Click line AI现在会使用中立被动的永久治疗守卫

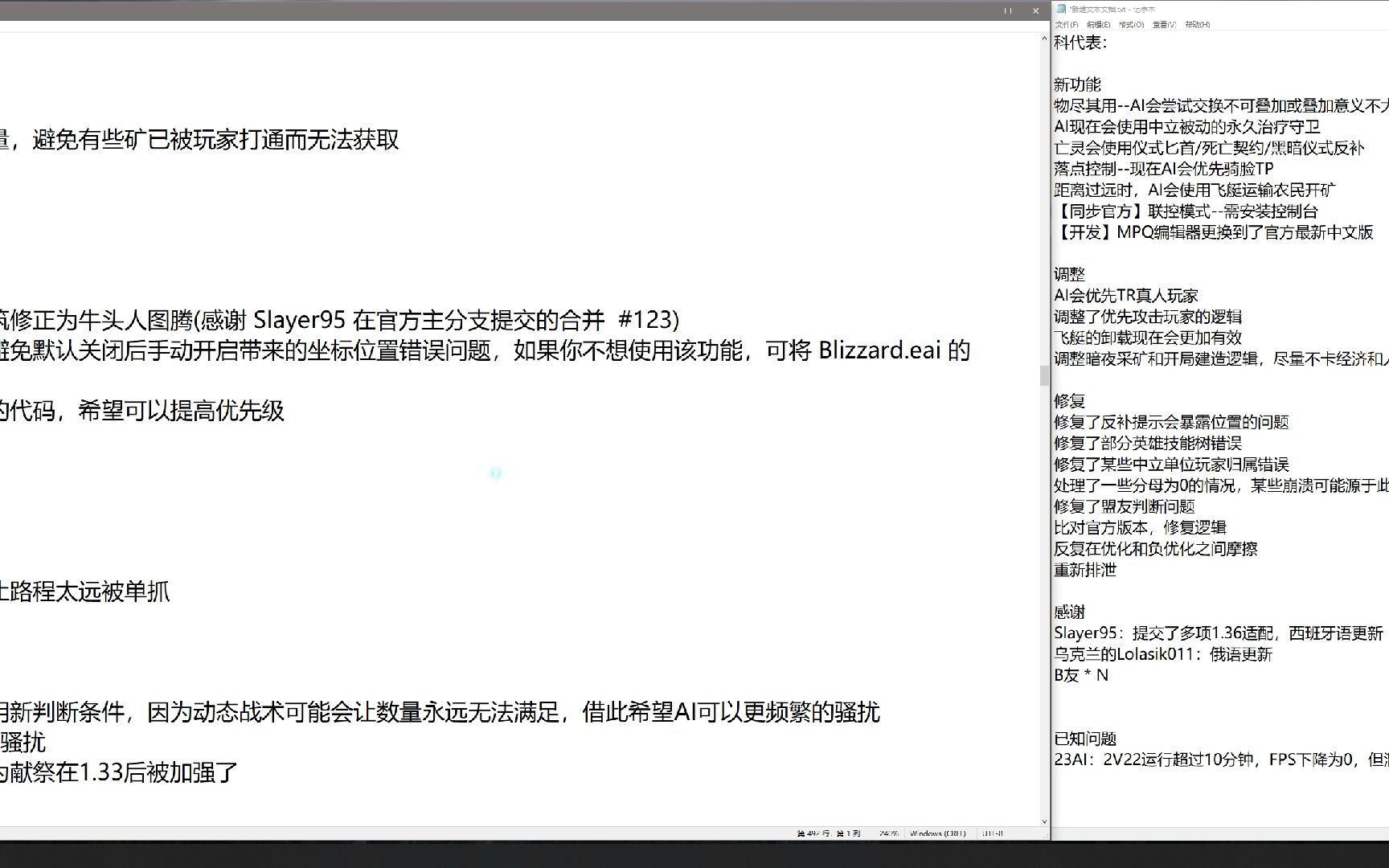[x=1187, y=127]
